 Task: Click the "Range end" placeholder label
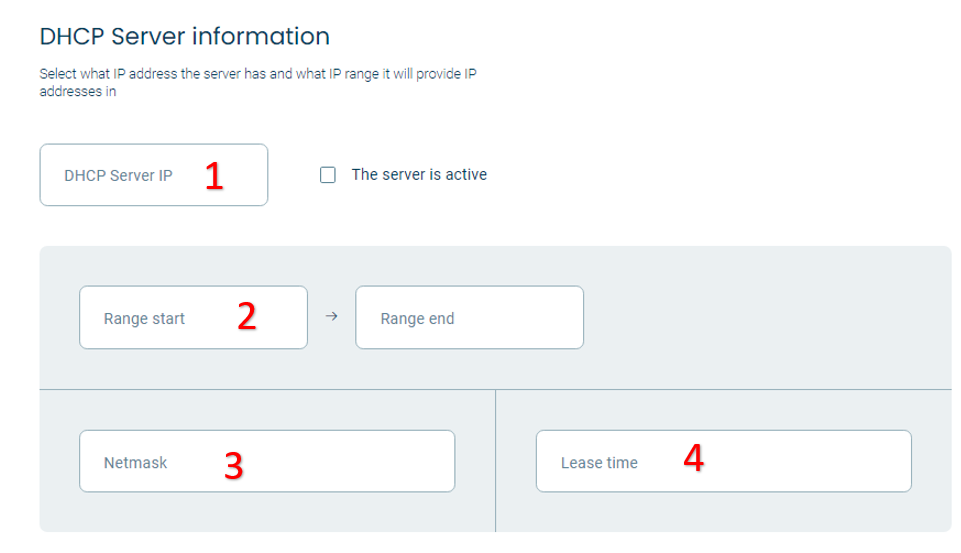pyautogui.click(x=417, y=319)
